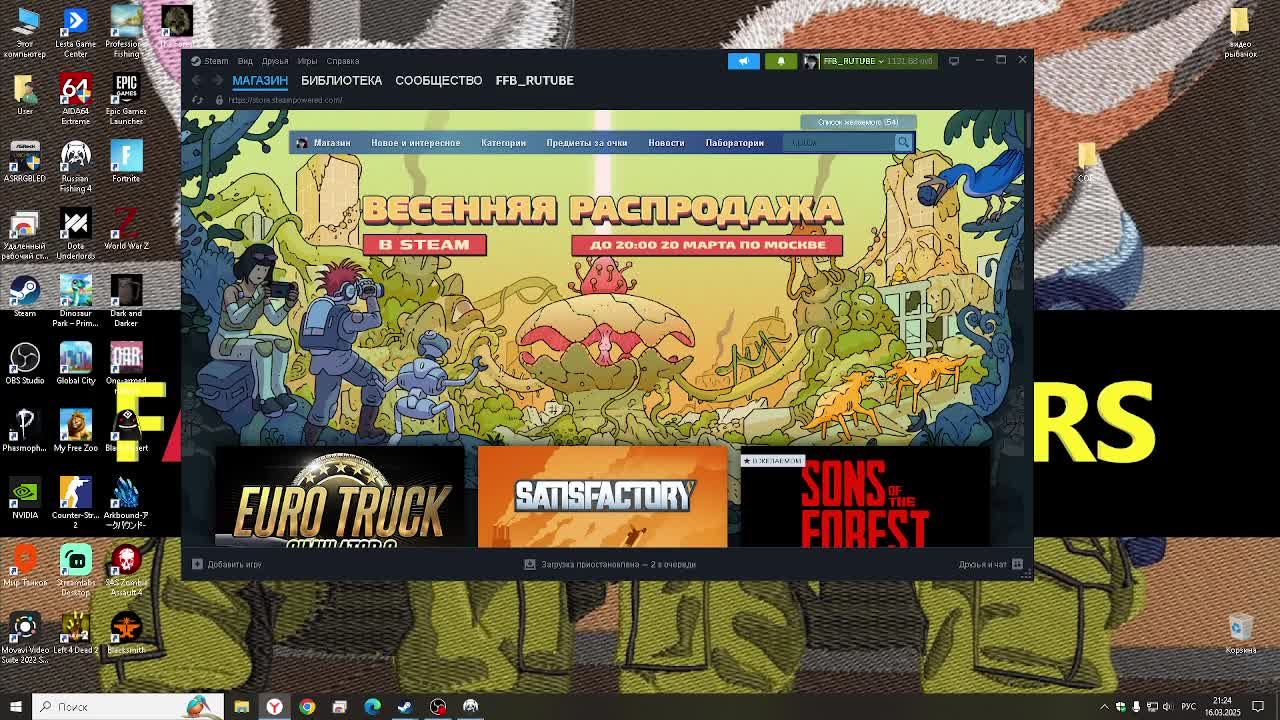Open the Steam menu in menu bar
The image size is (1280, 720).
click(x=216, y=61)
